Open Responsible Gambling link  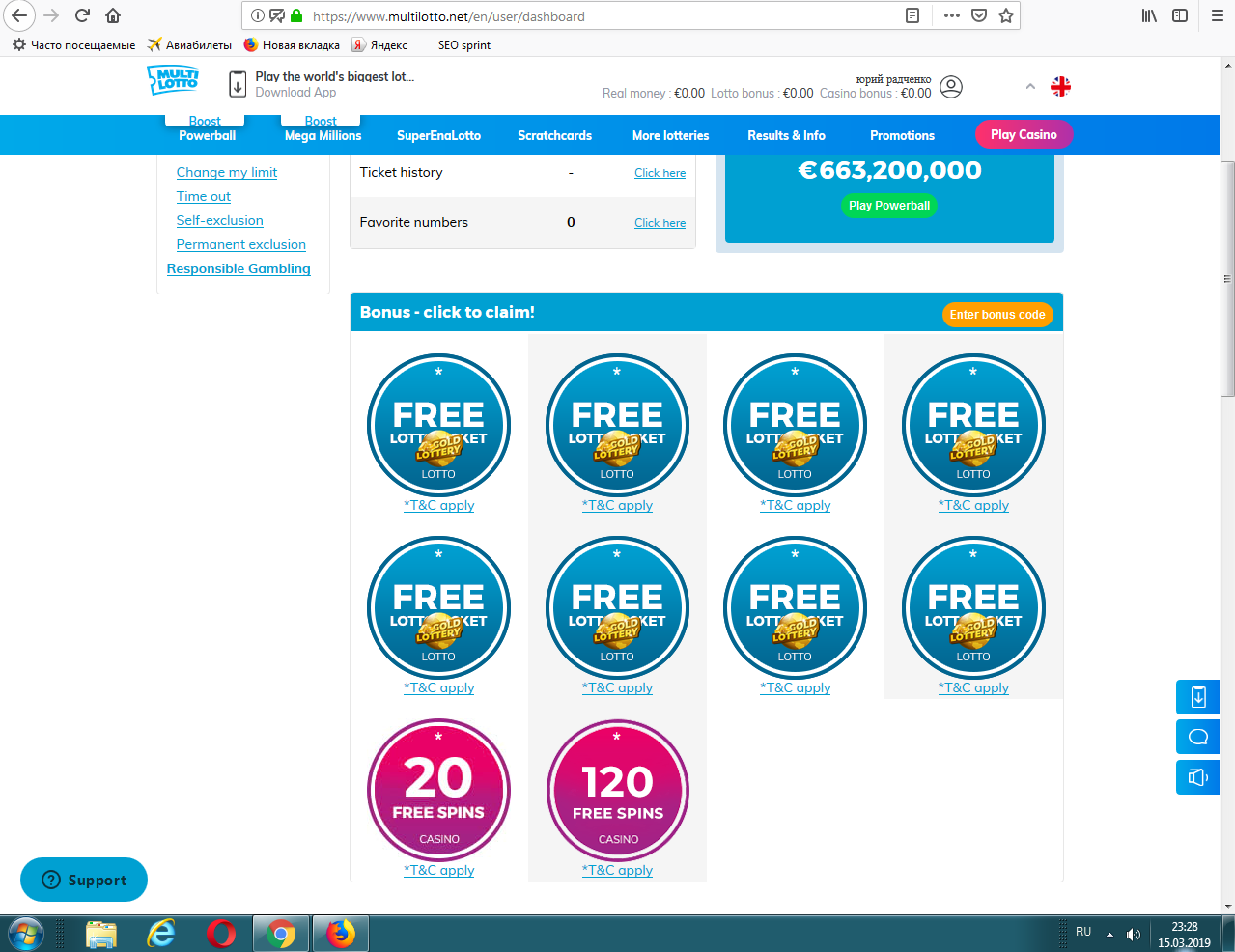[x=239, y=268]
